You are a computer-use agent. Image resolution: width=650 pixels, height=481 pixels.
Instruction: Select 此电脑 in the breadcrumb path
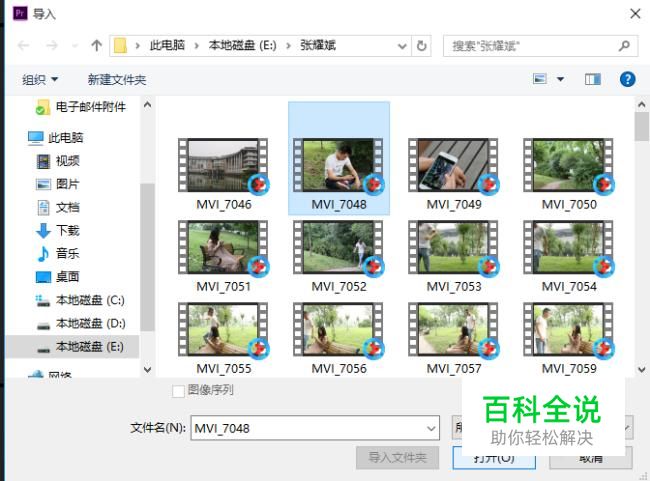[x=167, y=45]
